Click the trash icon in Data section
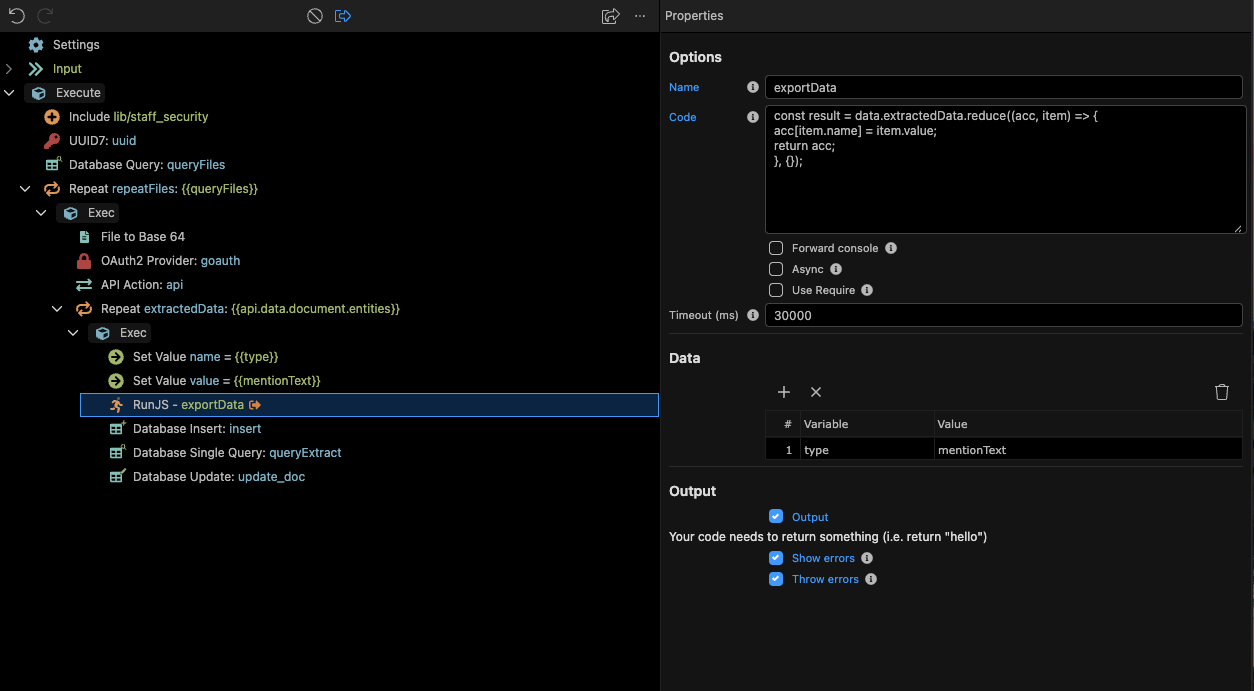The width and height of the screenshot is (1254, 691). point(1221,392)
